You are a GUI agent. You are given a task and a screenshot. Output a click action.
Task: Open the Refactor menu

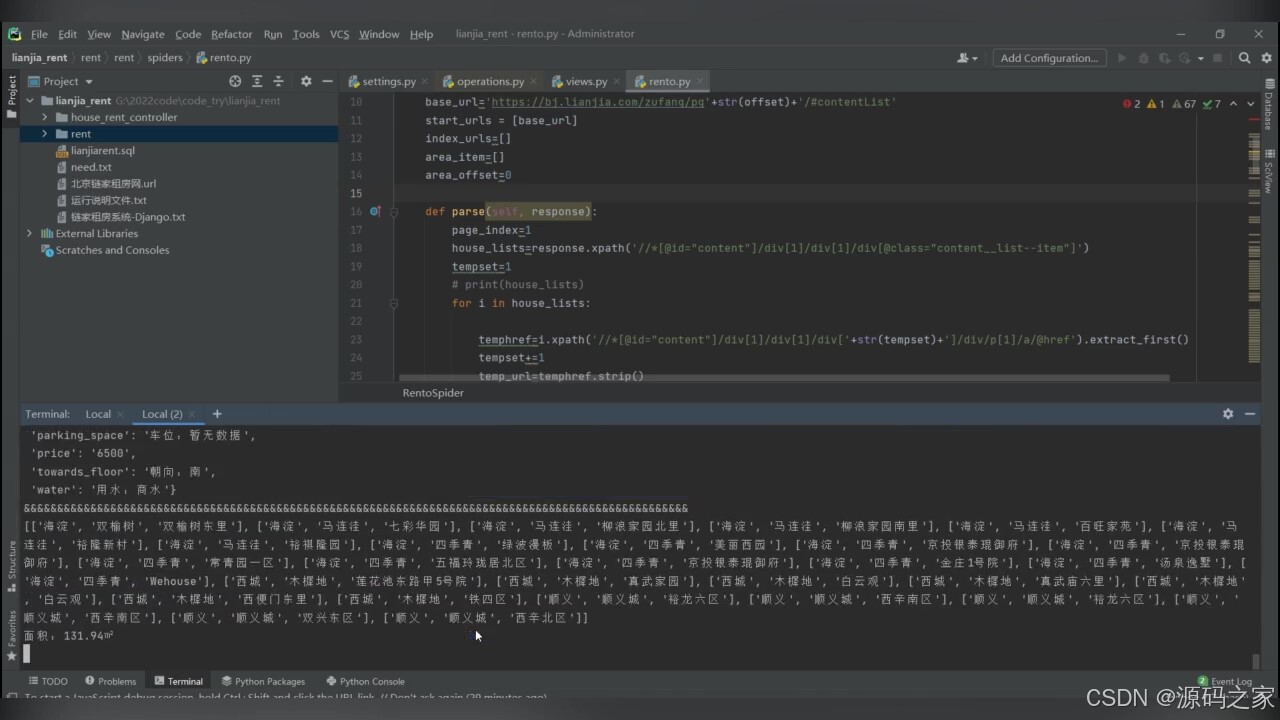(231, 34)
